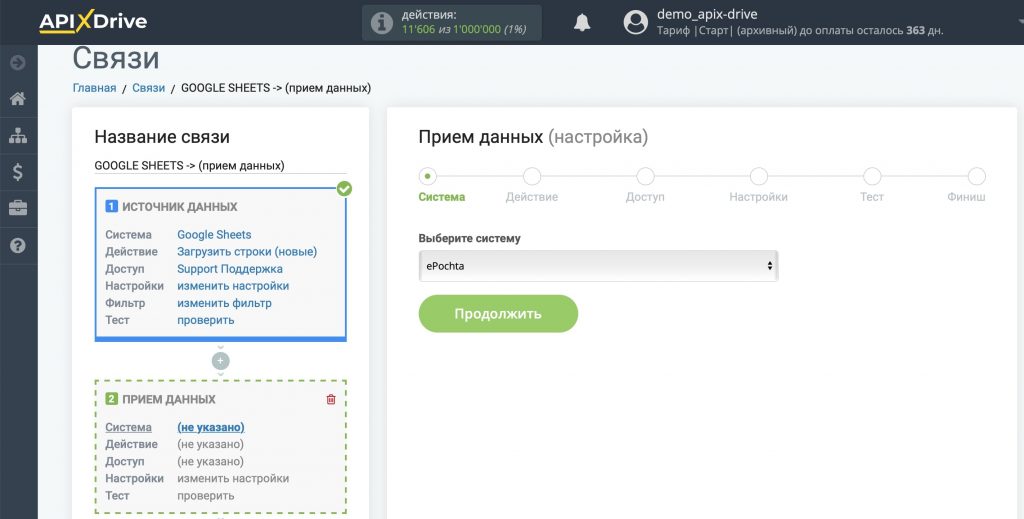Viewport: 1024px width, 519px height.
Task: Open help via sidebar question mark icon
Action: pos(18,245)
